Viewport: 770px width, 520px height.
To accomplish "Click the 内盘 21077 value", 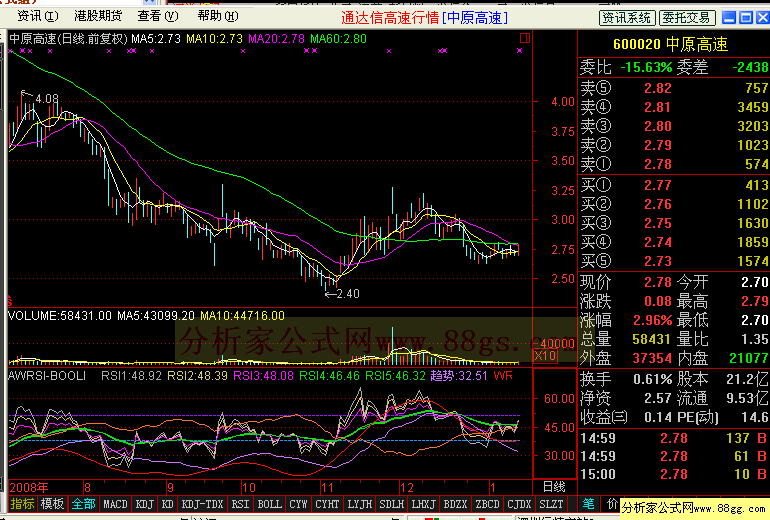I will click(748, 358).
